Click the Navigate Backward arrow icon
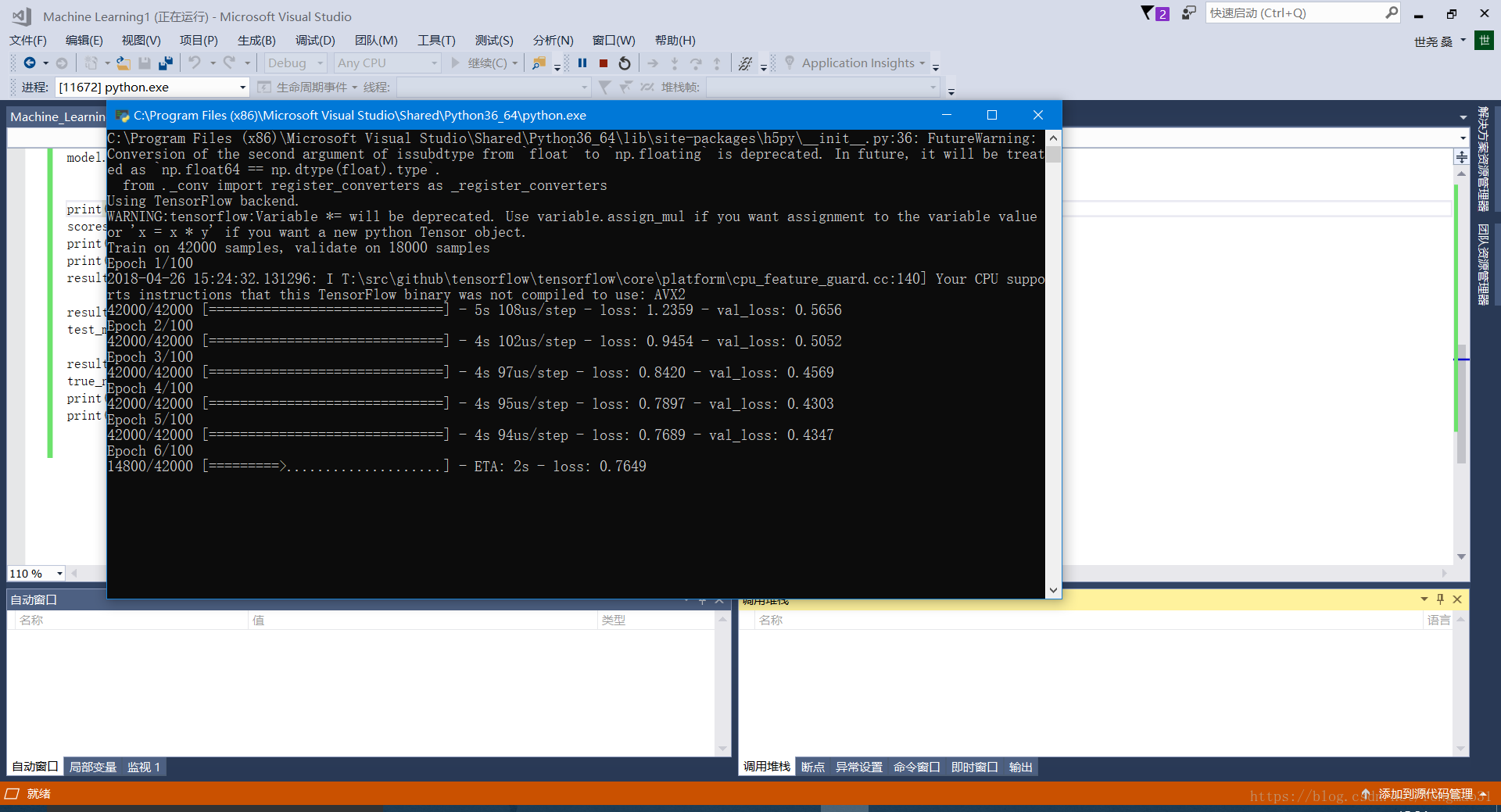Viewport: 1501px width, 812px height. [x=30, y=63]
